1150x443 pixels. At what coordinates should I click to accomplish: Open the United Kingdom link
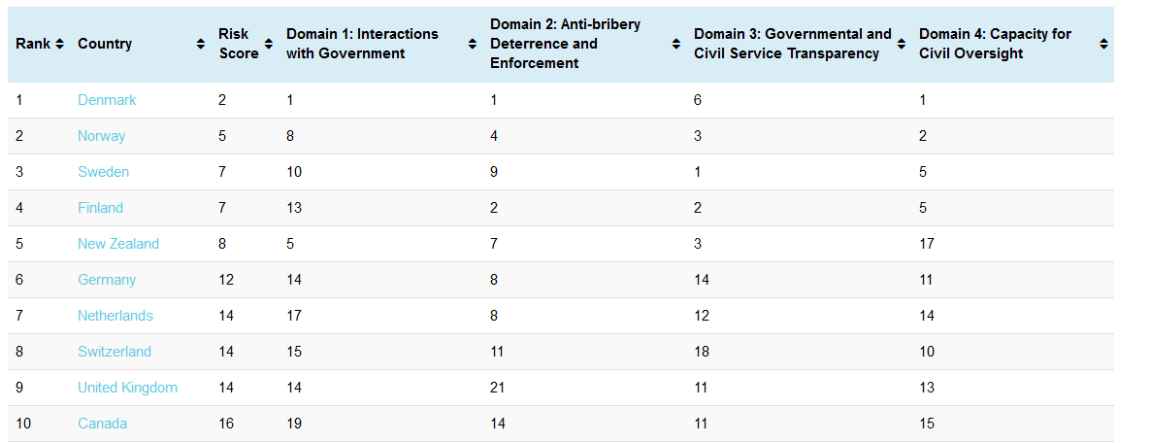127,388
